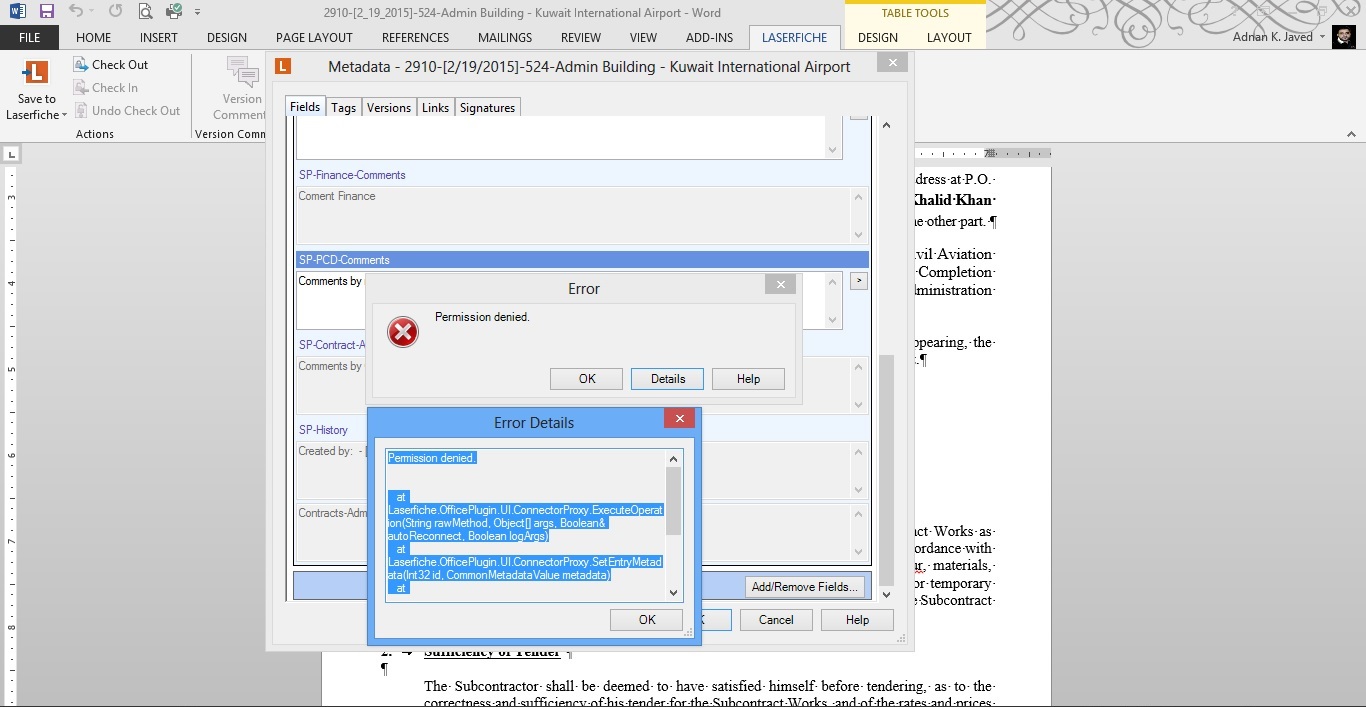Image resolution: width=1366 pixels, height=707 pixels.
Task: Open the ADD-INS ribbon tab
Action: pos(709,37)
